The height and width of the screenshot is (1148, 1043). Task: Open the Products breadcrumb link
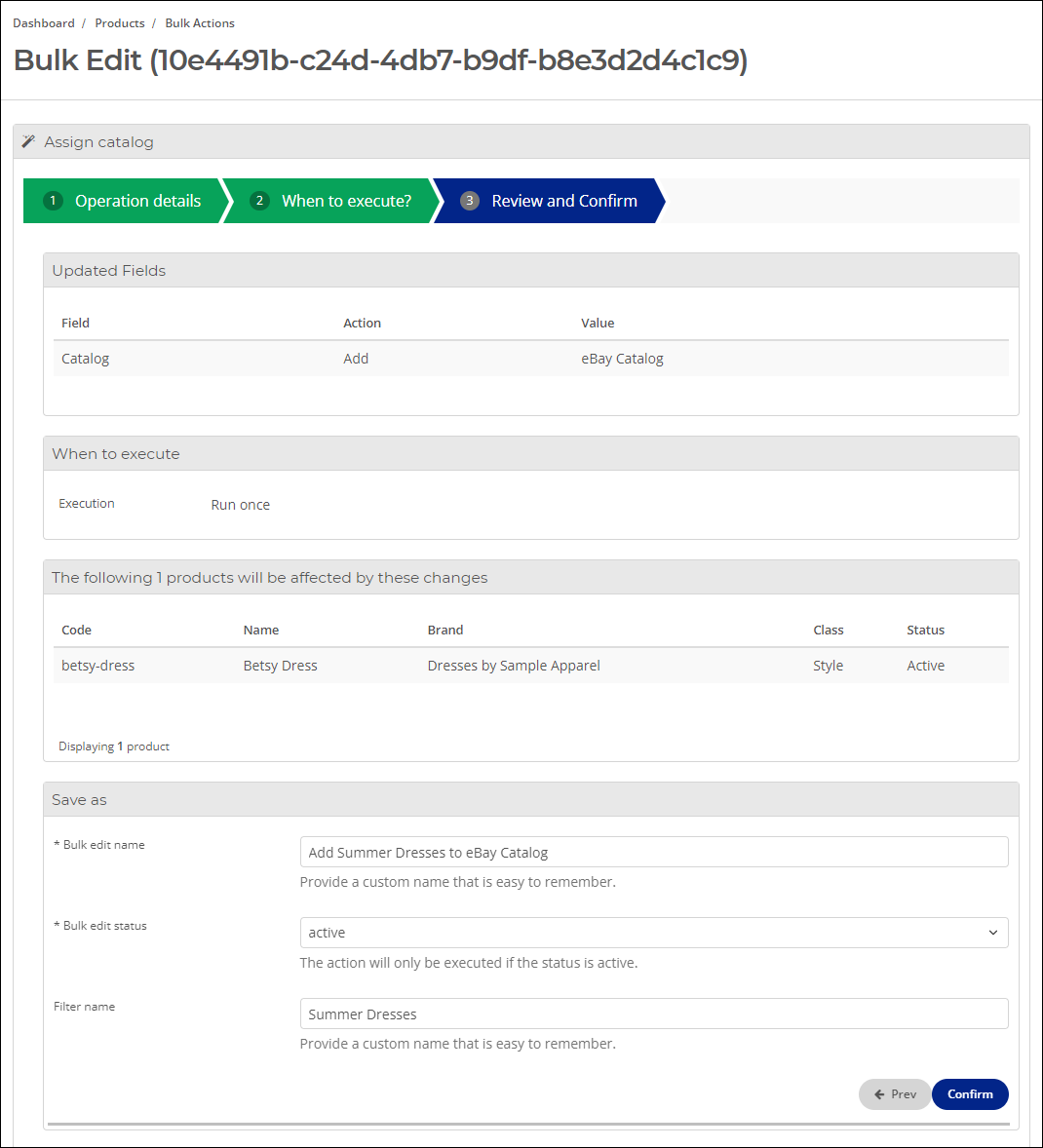pyautogui.click(x=119, y=22)
